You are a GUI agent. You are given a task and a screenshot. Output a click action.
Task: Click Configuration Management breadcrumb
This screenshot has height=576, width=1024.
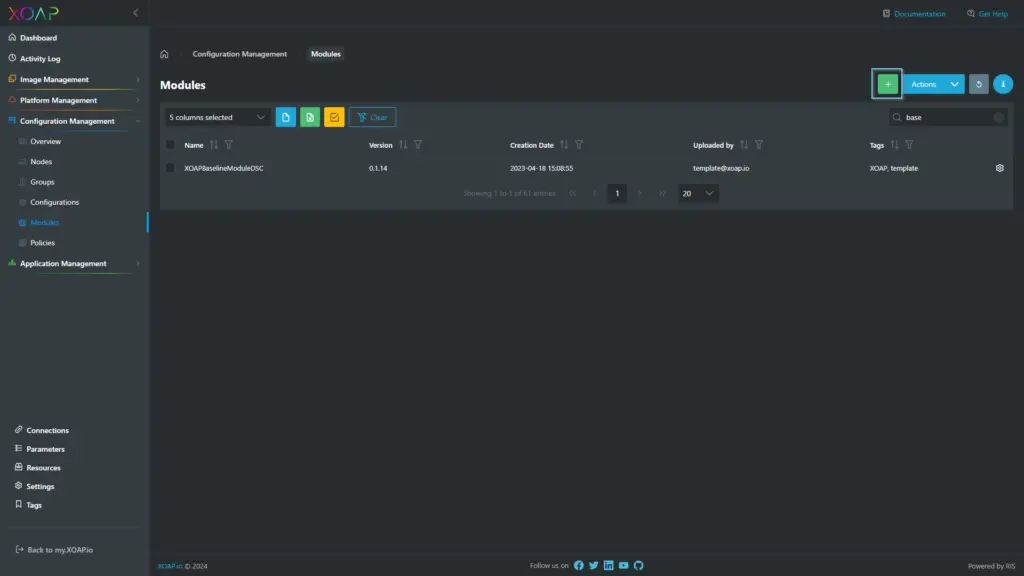point(239,54)
